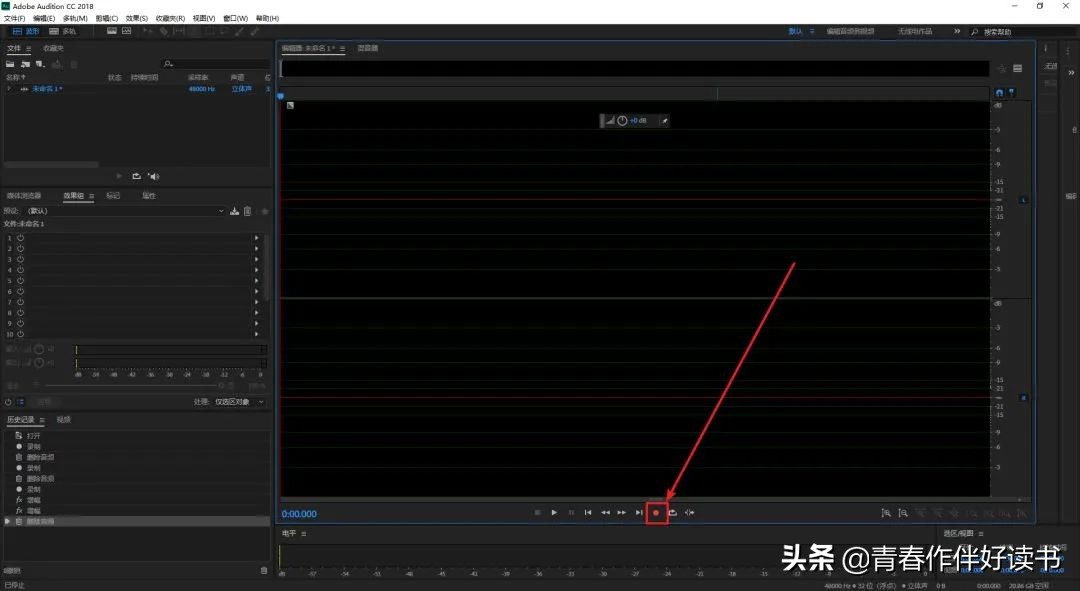Expand the 未命名1 file in Files panel
1080x591 pixels.
tap(7, 88)
